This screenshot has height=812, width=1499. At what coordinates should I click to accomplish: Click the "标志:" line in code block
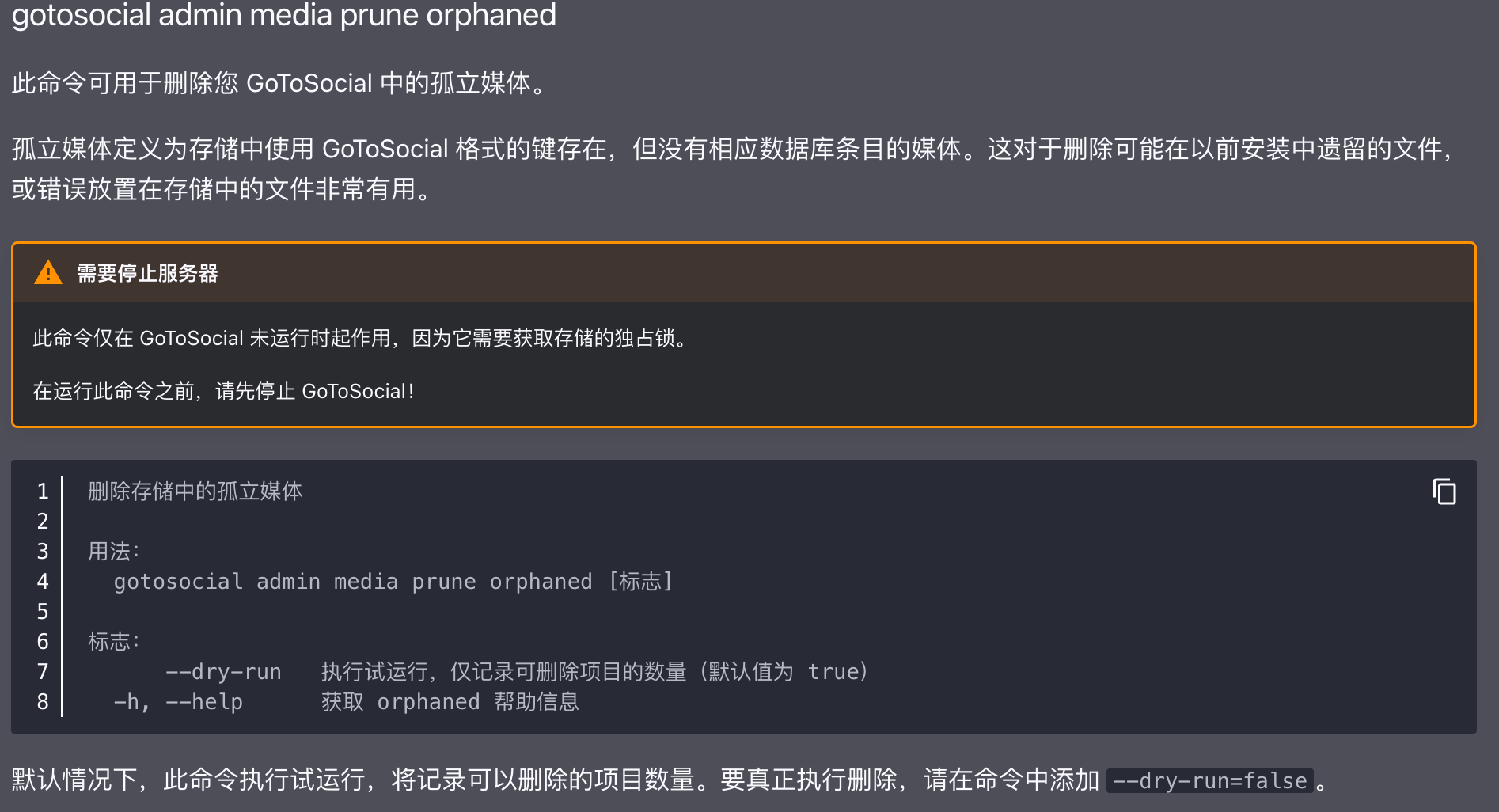(x=114, y=642)
